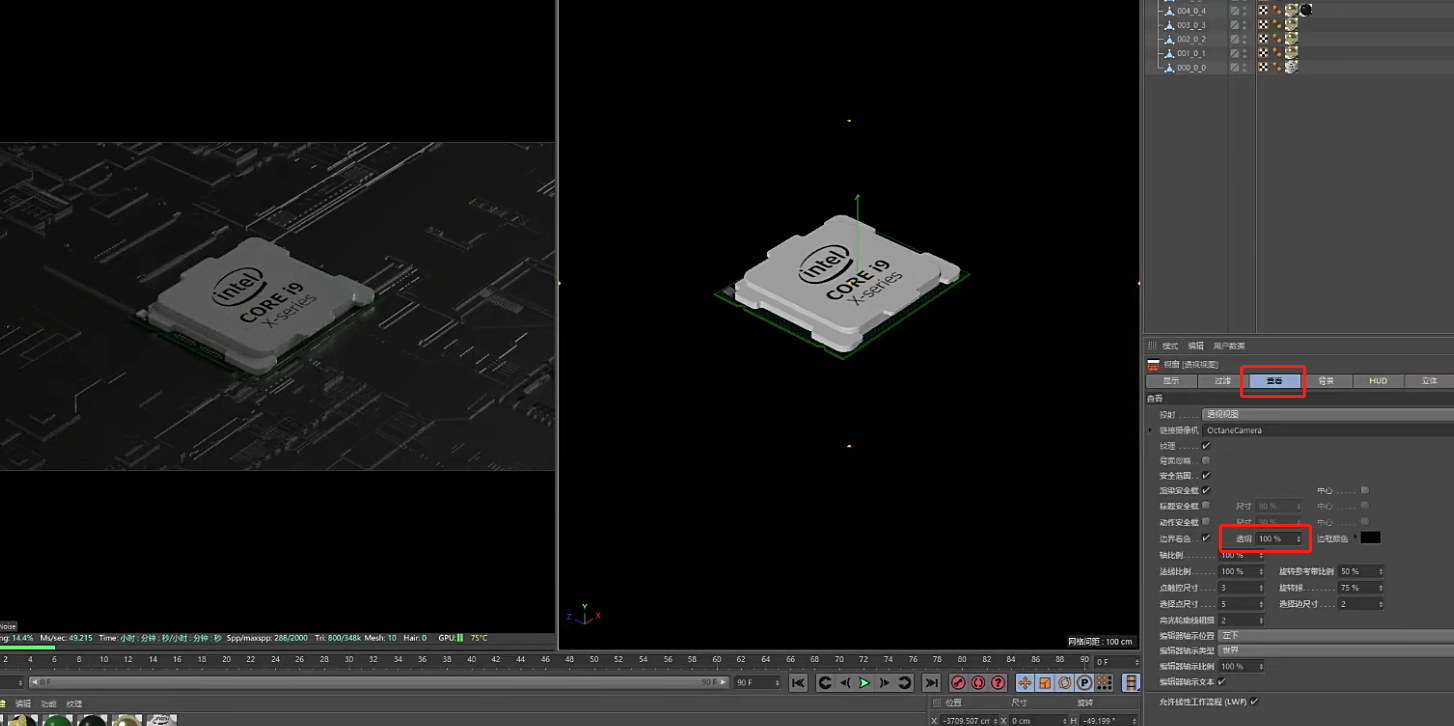Toggle rotation keying circular icon
Screen dimensions: 1454x726
(1065, 683)
